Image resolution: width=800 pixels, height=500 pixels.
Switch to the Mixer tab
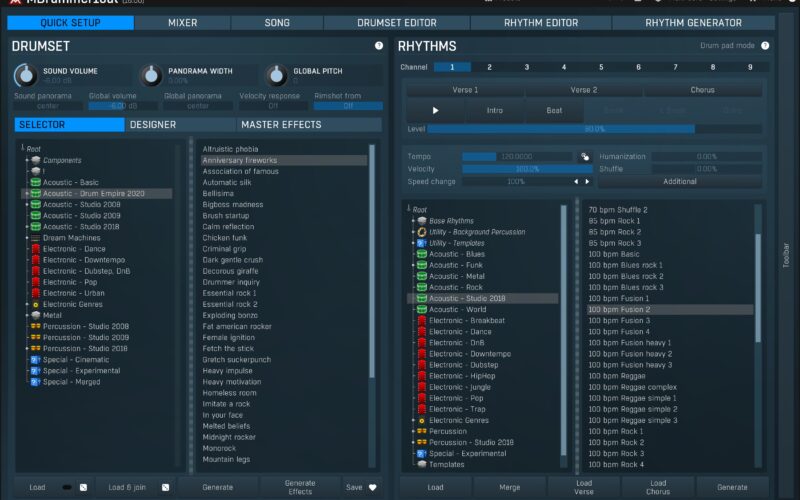pyautogui.click(x=182, y=22)
